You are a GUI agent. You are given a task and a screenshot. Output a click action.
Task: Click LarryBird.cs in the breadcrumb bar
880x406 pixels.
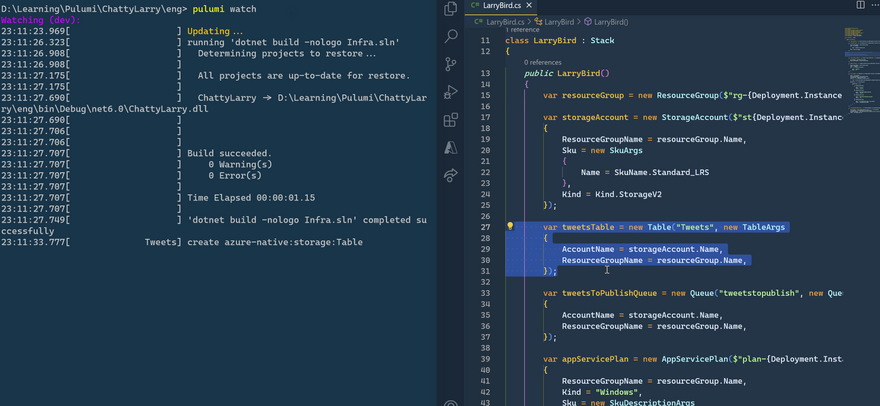coord(505,22)
